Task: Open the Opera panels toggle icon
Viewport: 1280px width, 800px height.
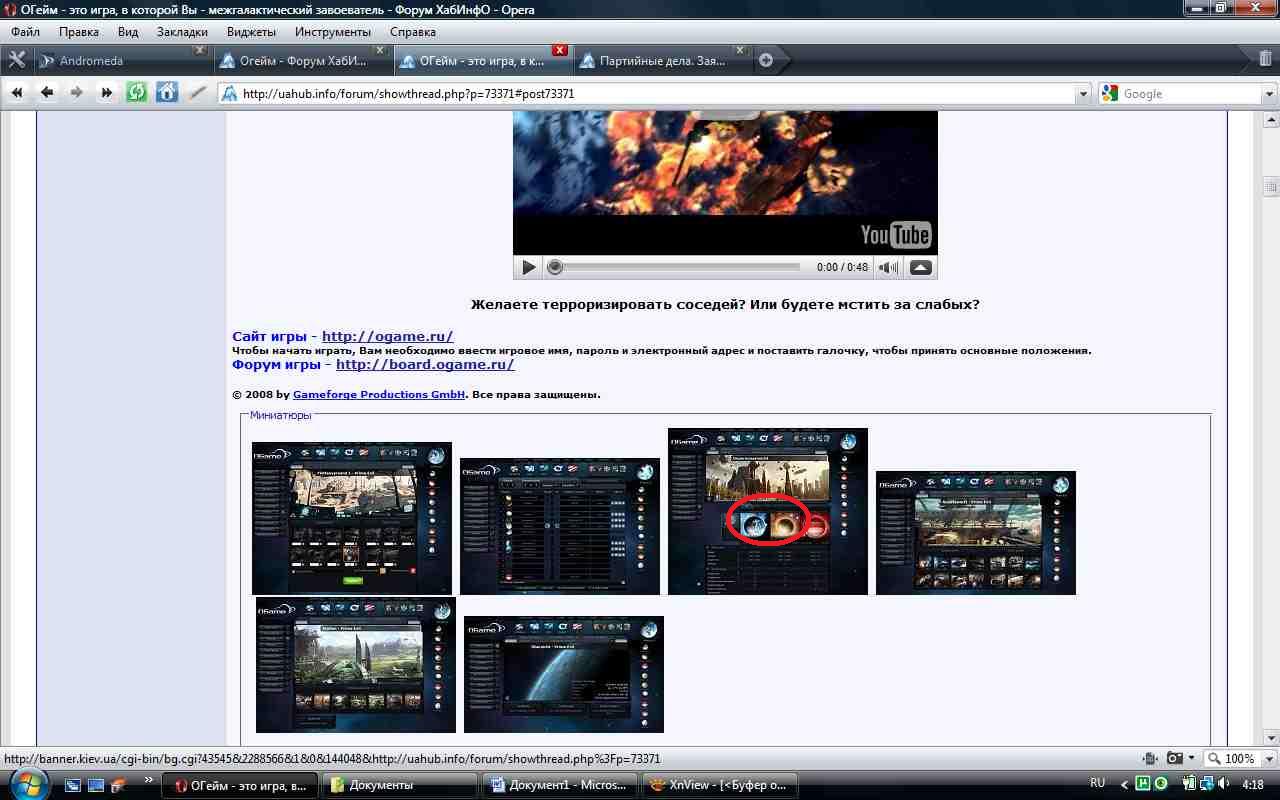Action: (17, 60)
